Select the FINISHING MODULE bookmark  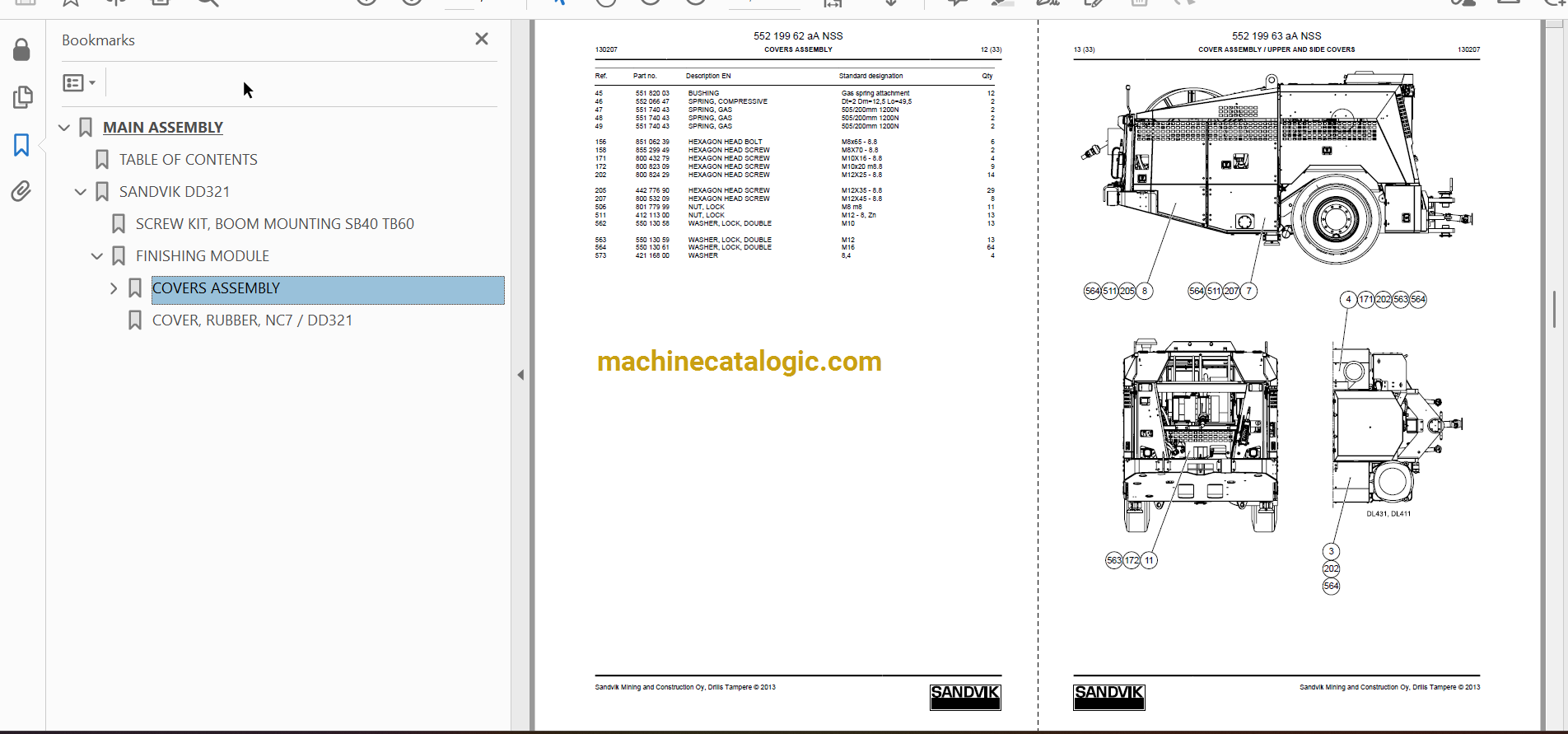tap(203, 256)
